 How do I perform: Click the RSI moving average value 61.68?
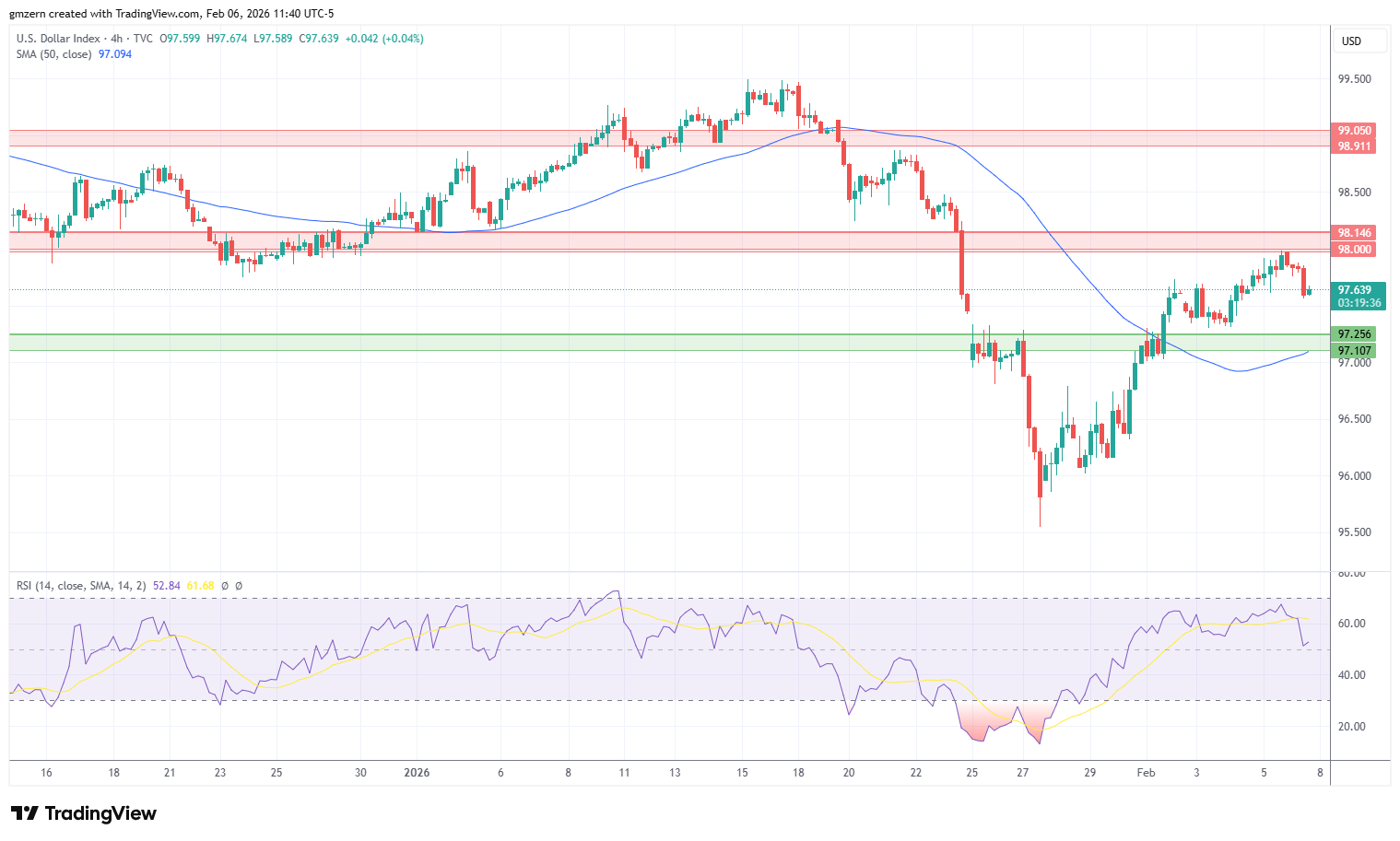[200, 586]
